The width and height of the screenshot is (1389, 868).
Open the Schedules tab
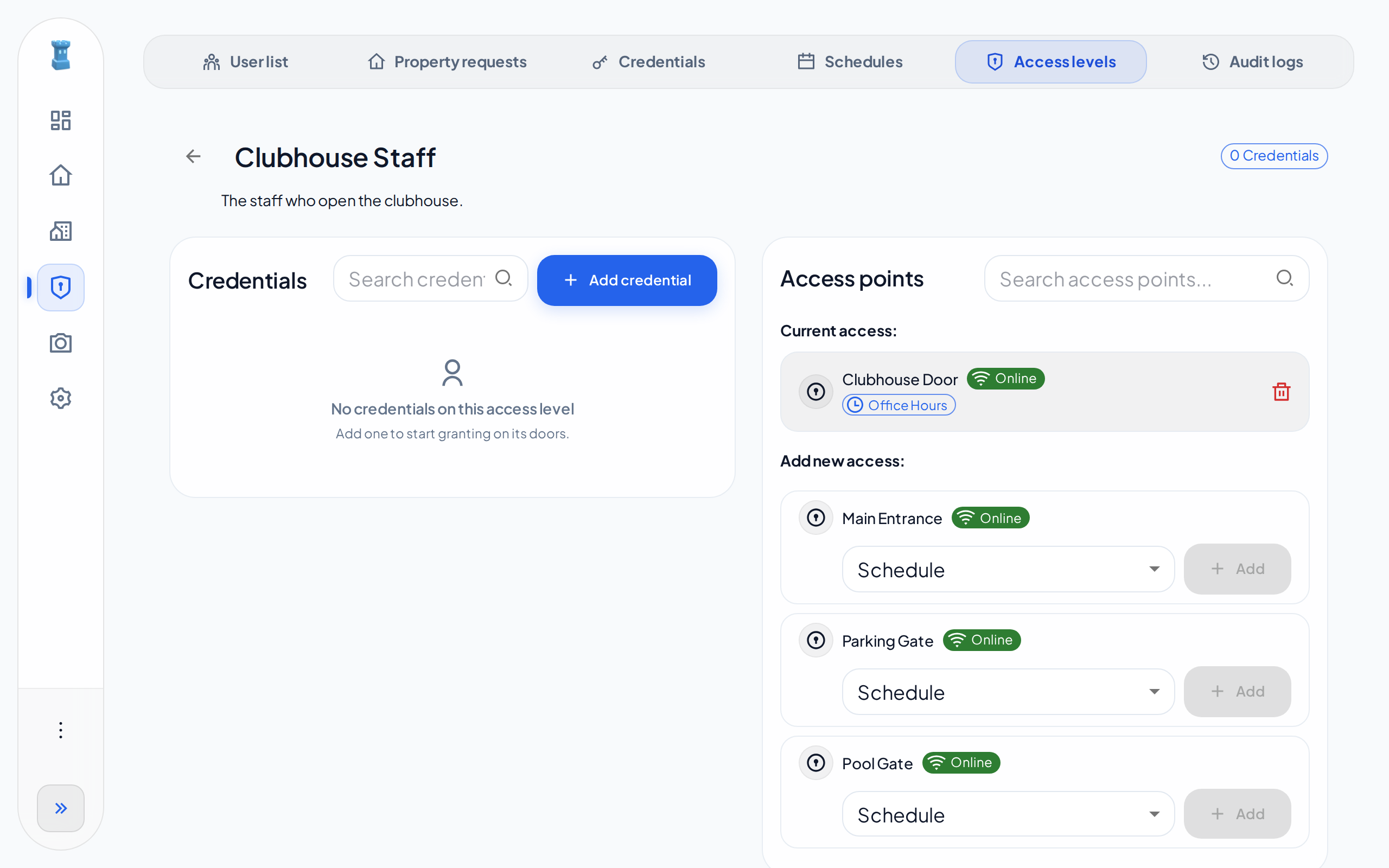click(850, 62)
